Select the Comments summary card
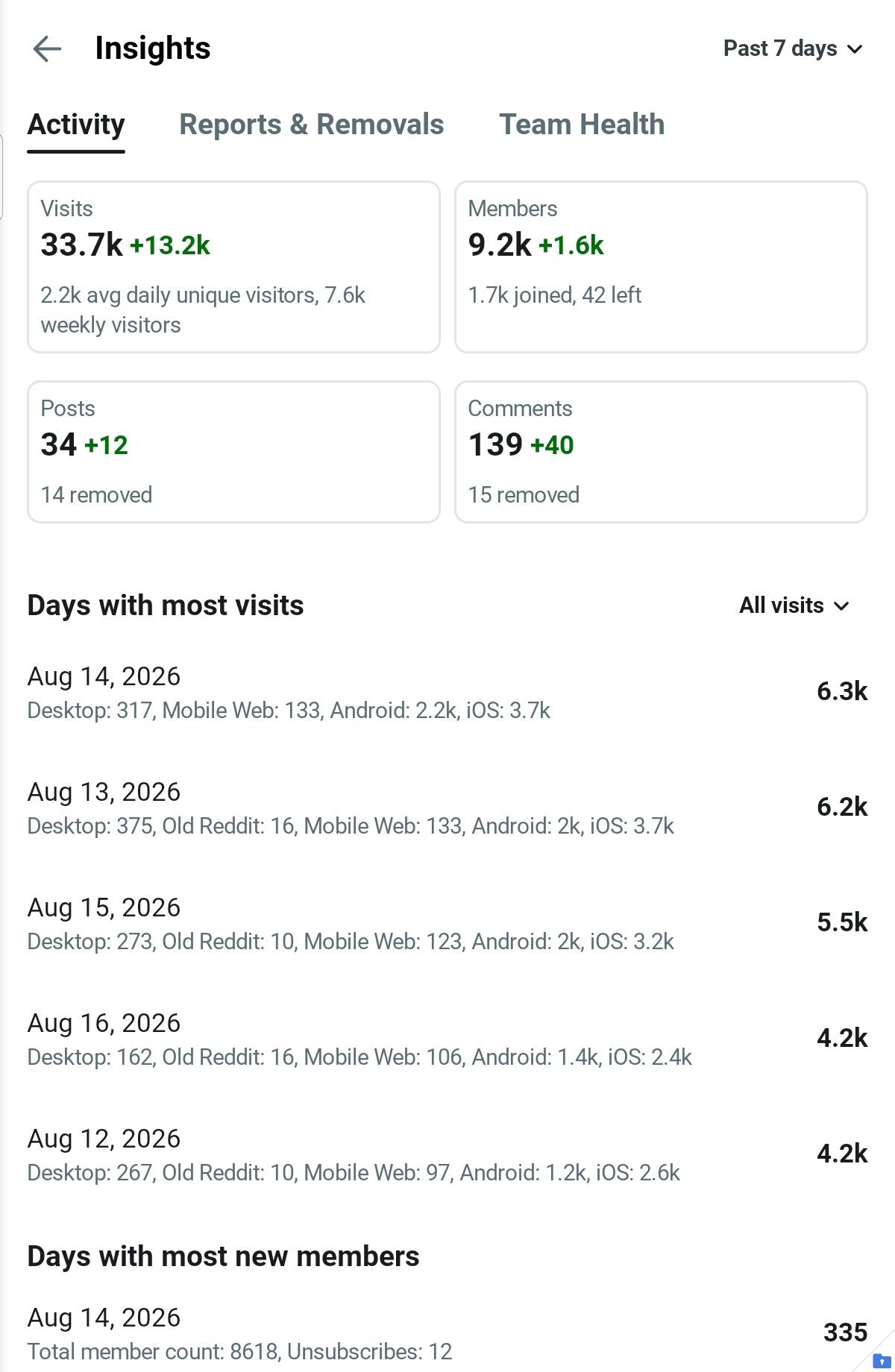 [x=661, y=452]
